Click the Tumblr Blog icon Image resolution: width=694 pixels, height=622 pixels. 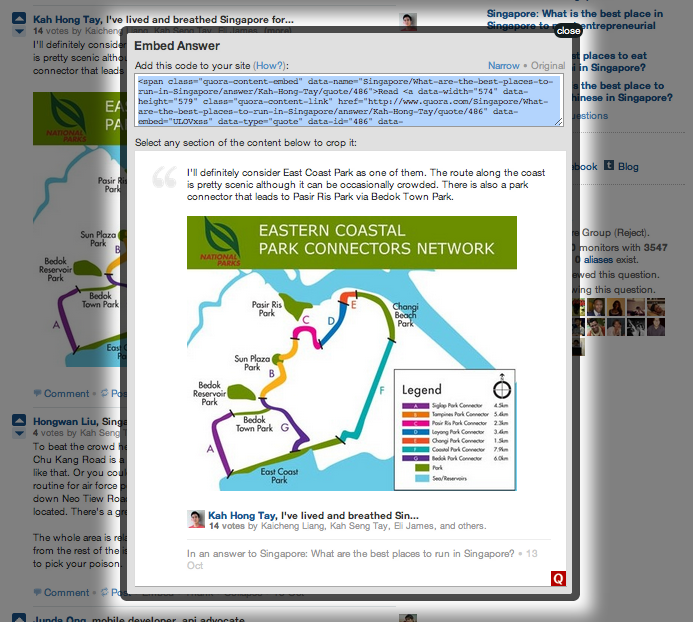pos(608,166)
